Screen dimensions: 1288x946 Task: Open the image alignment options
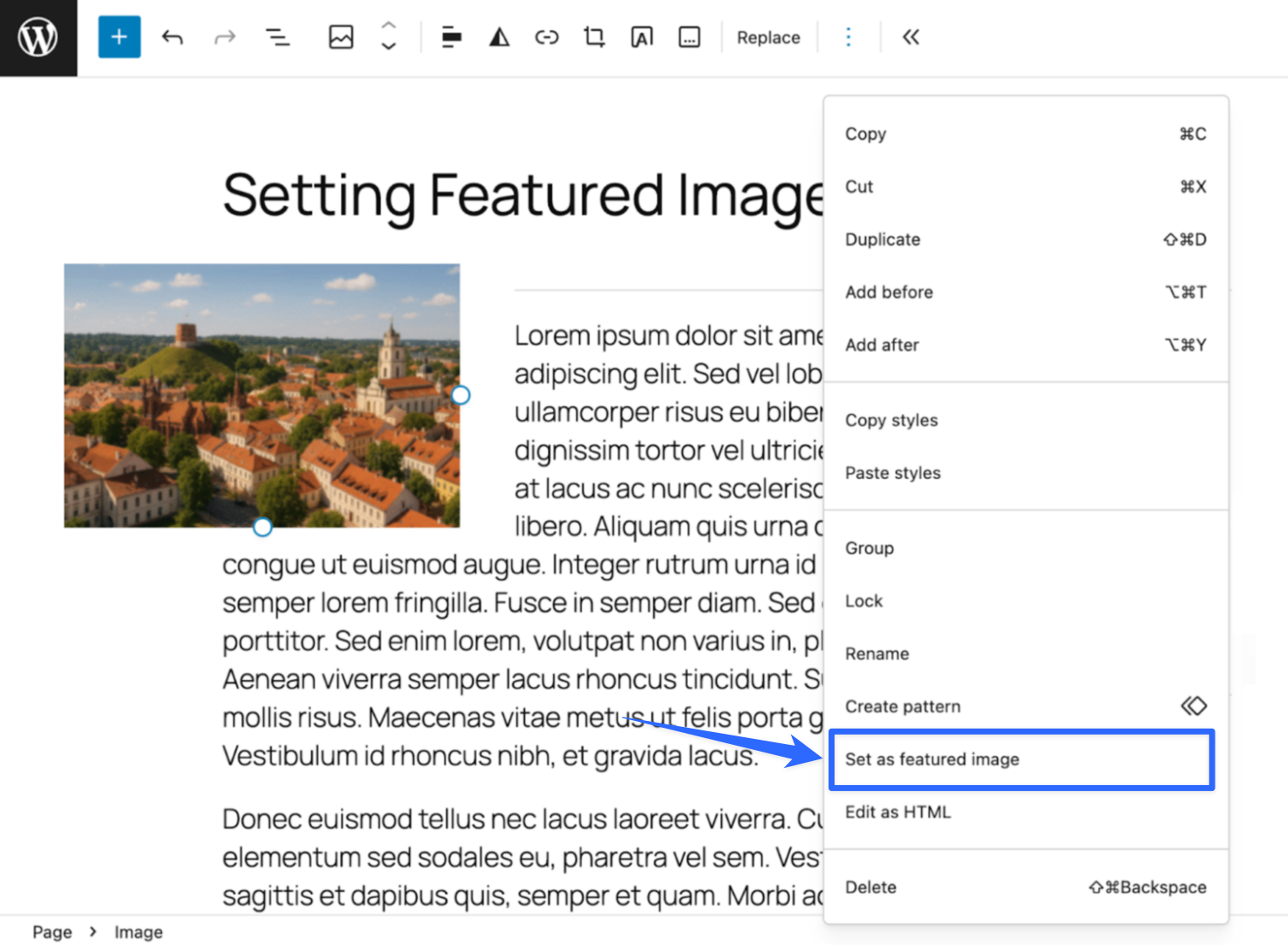[x=451, y=37]
